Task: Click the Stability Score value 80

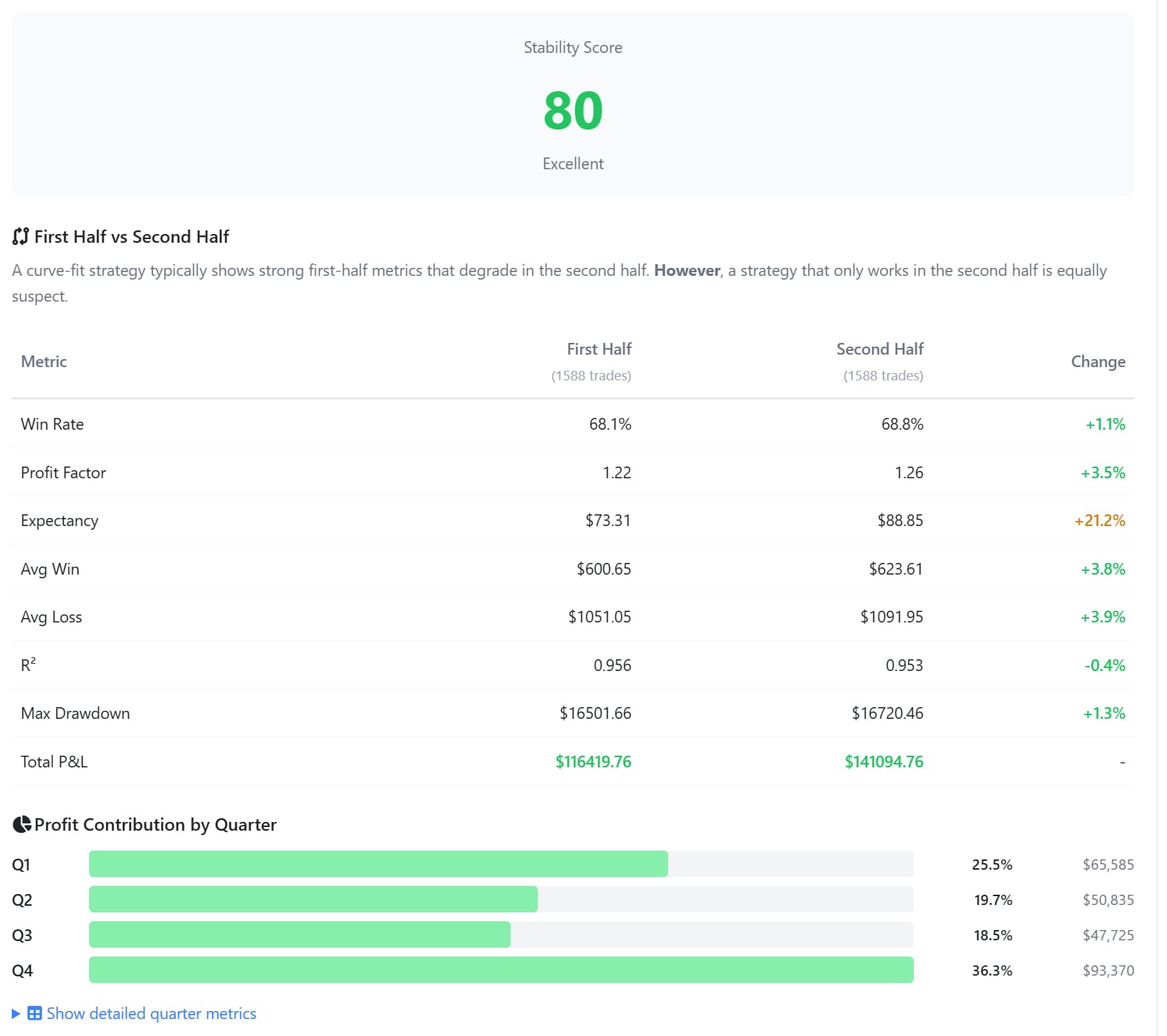Action: (x=572, y=110)
